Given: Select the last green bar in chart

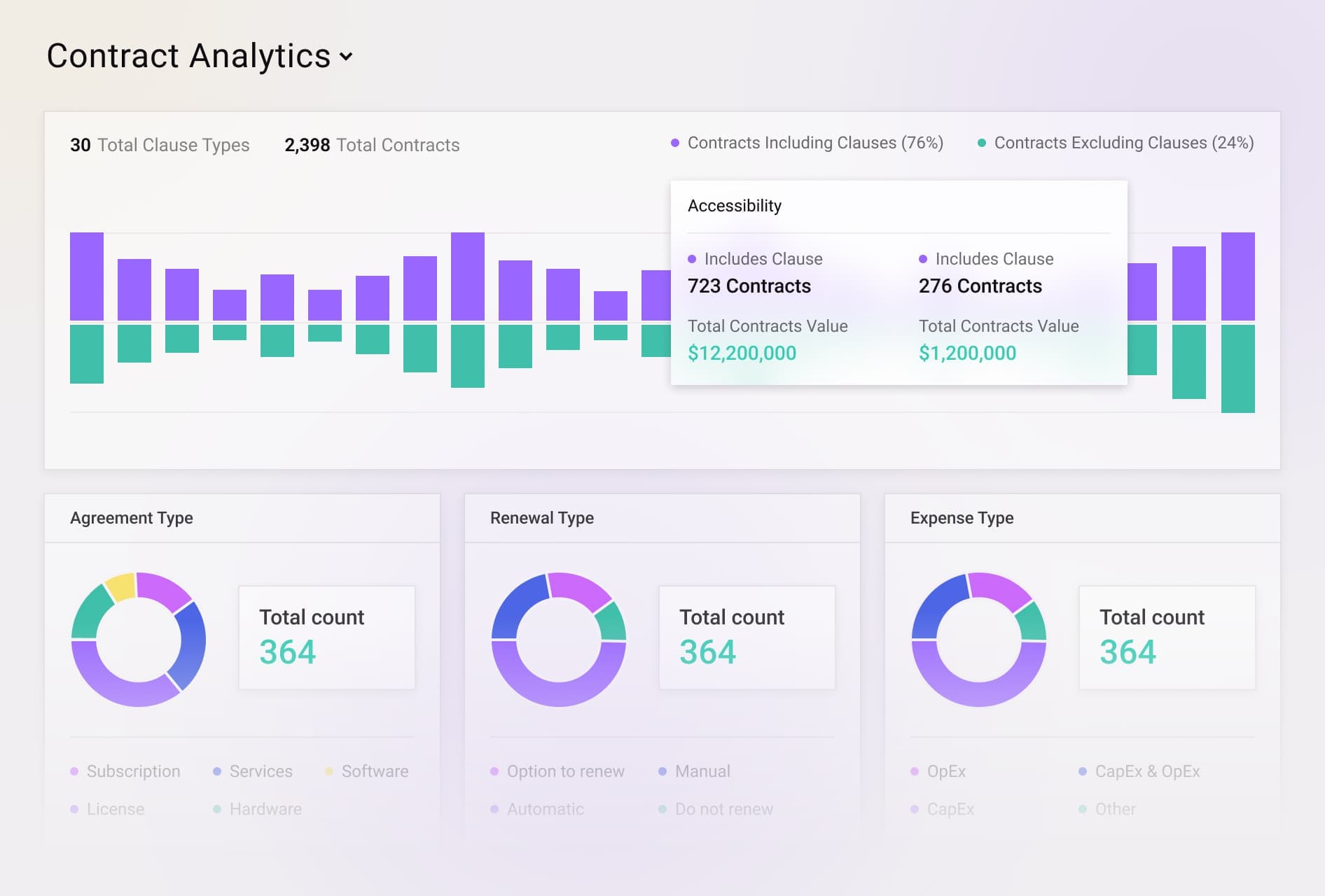Looking at the screenshot, I should coord(1238,369).
